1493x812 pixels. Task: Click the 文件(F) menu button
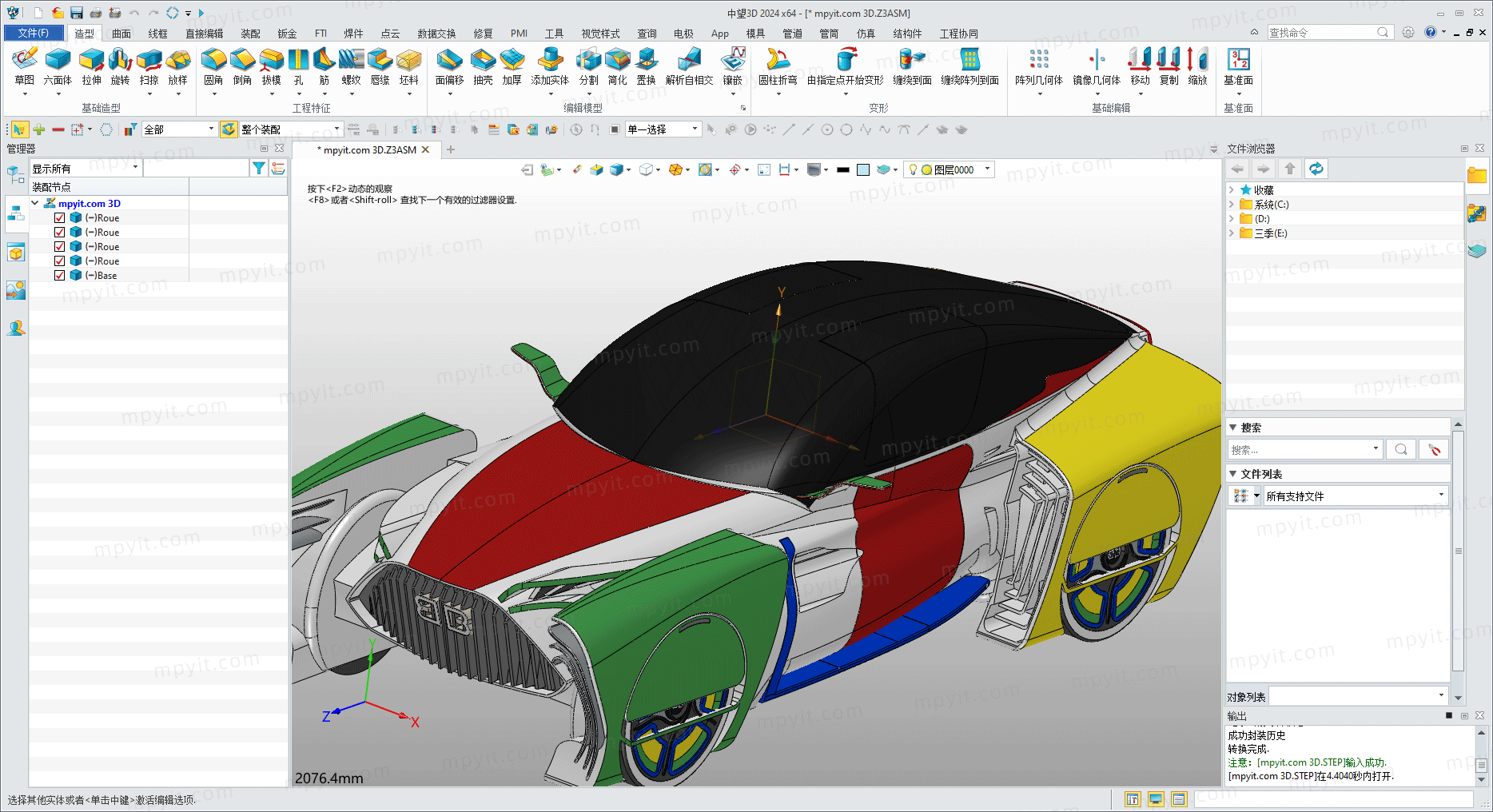pos(34,33)
